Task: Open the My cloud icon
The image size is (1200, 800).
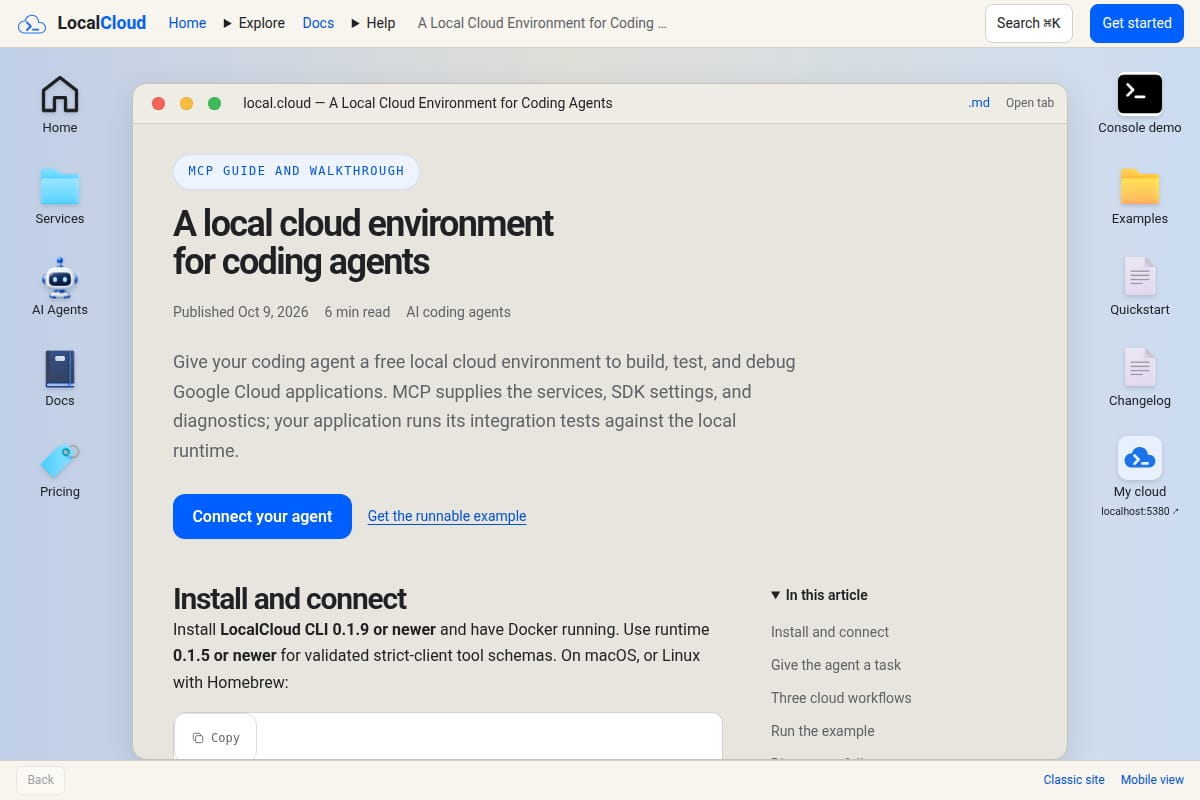Action: [x=1140, y=467]
